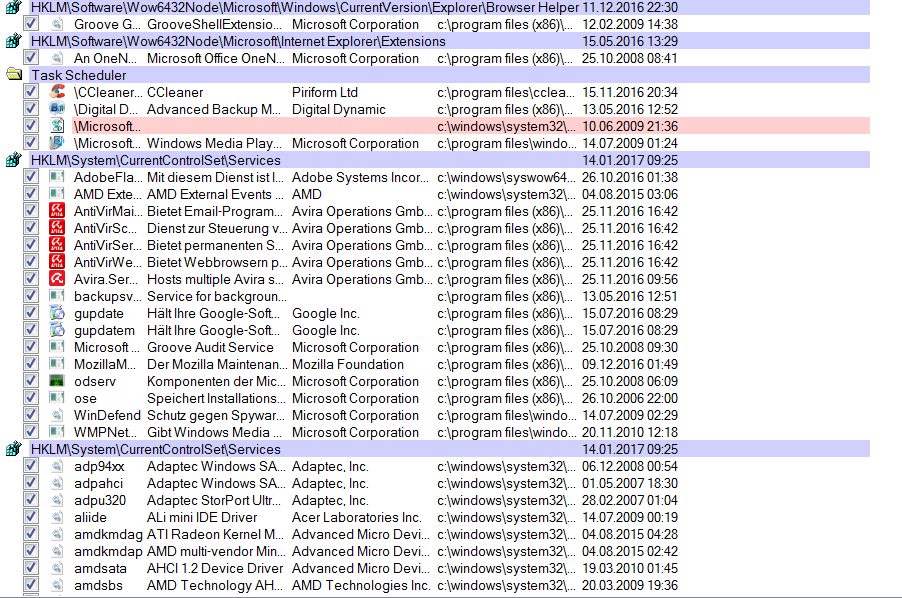Click the aliide driver icon
This screenshot has width=902, height=598.
(57, 517)
